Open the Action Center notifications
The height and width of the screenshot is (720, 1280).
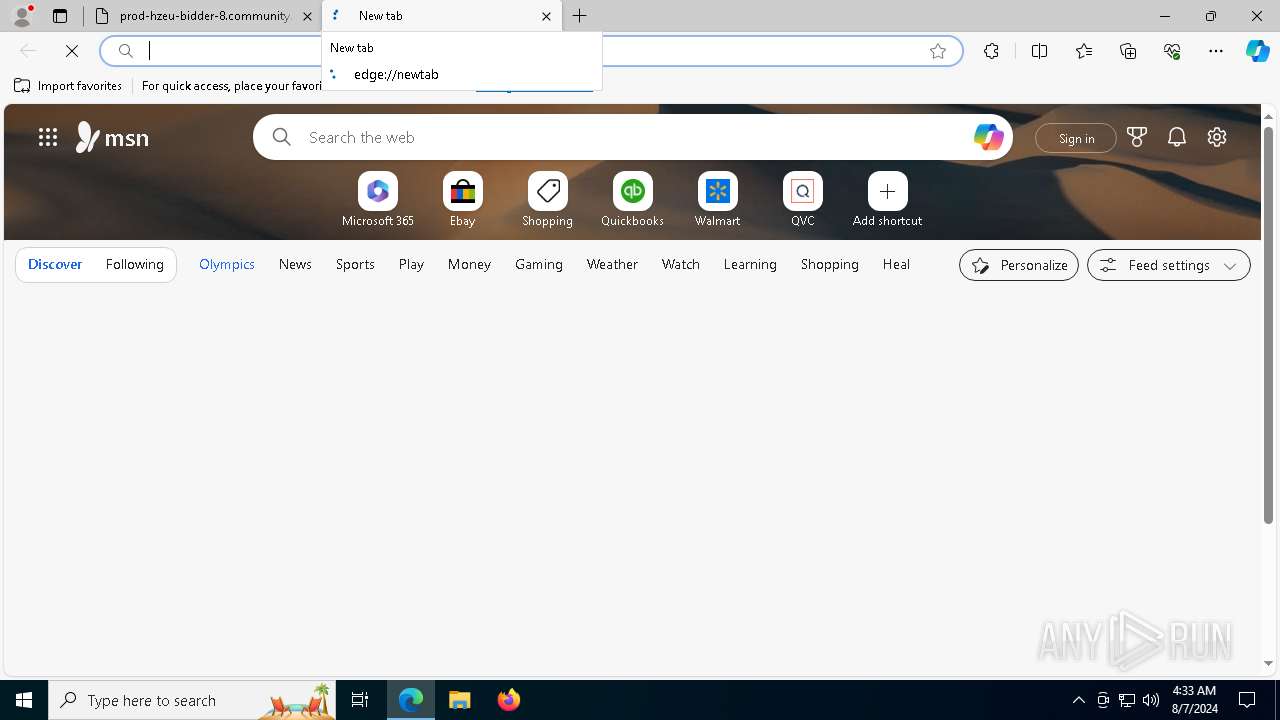1247,700
